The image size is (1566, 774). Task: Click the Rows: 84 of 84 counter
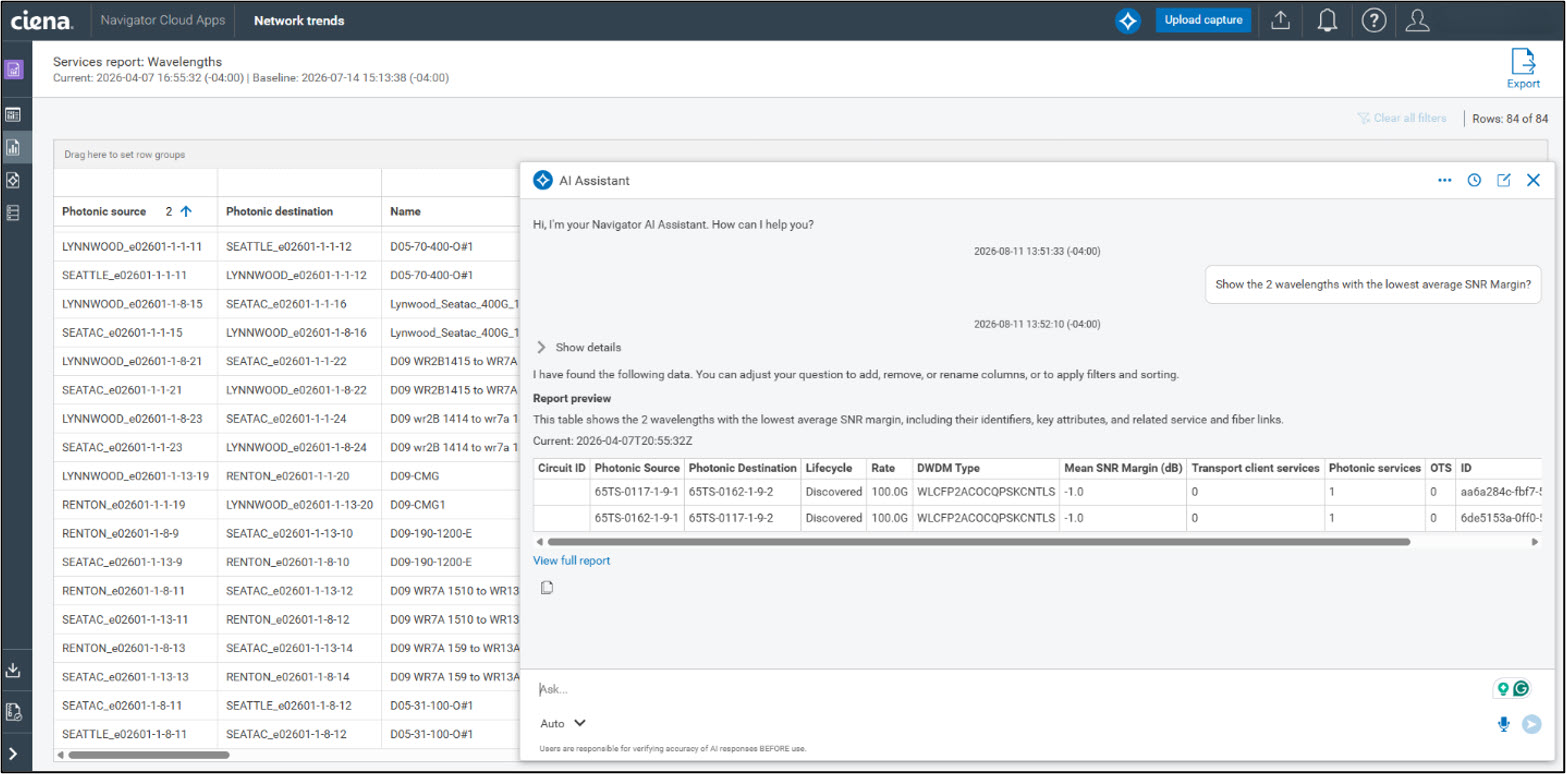(x=1510, y=118)
